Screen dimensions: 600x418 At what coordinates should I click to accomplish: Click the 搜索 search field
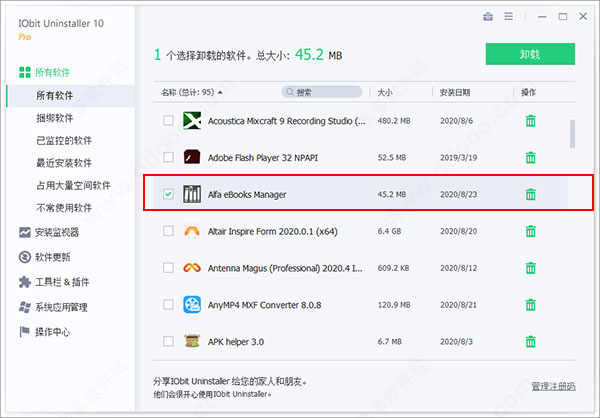322,92
